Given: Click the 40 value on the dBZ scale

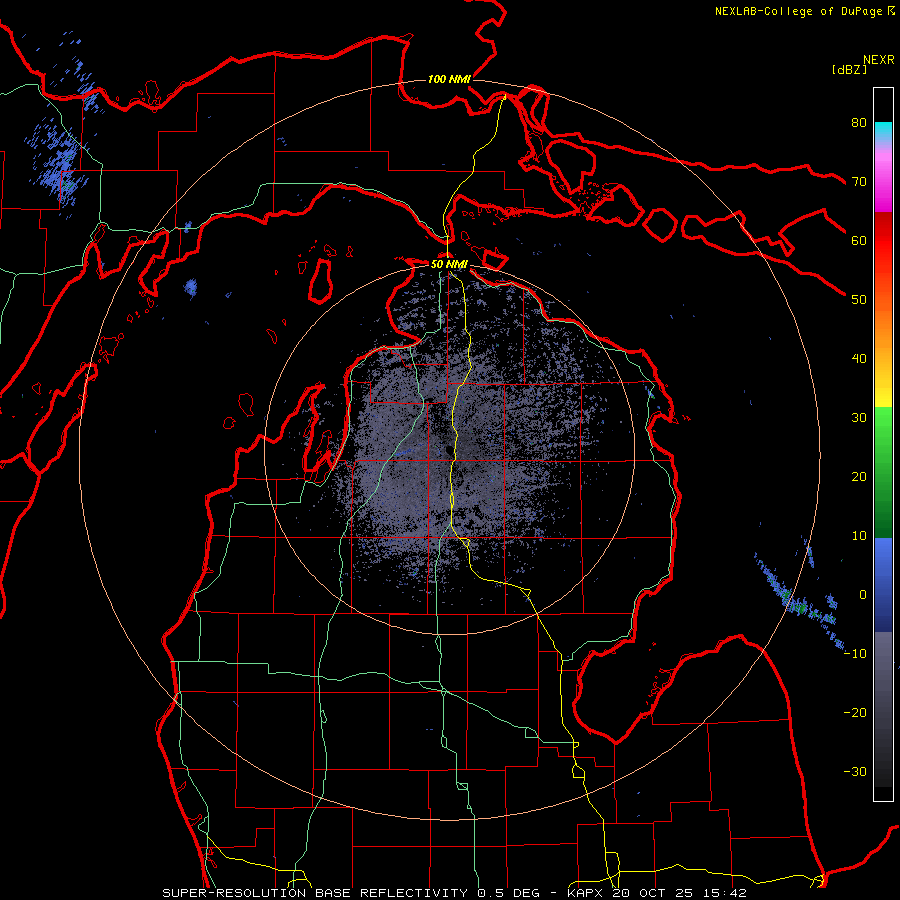Looking at the screenshot, I should point(859,359).
